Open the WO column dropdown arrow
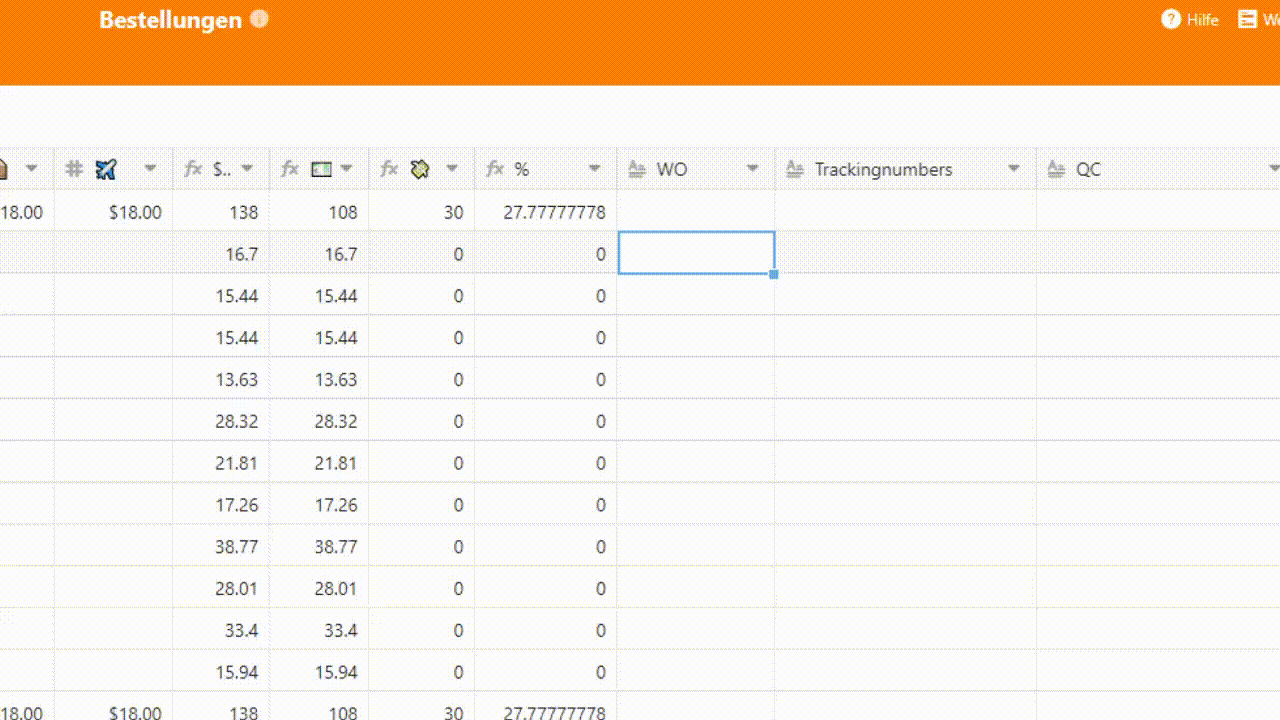 pyautogui.click(x=753, y=169)
